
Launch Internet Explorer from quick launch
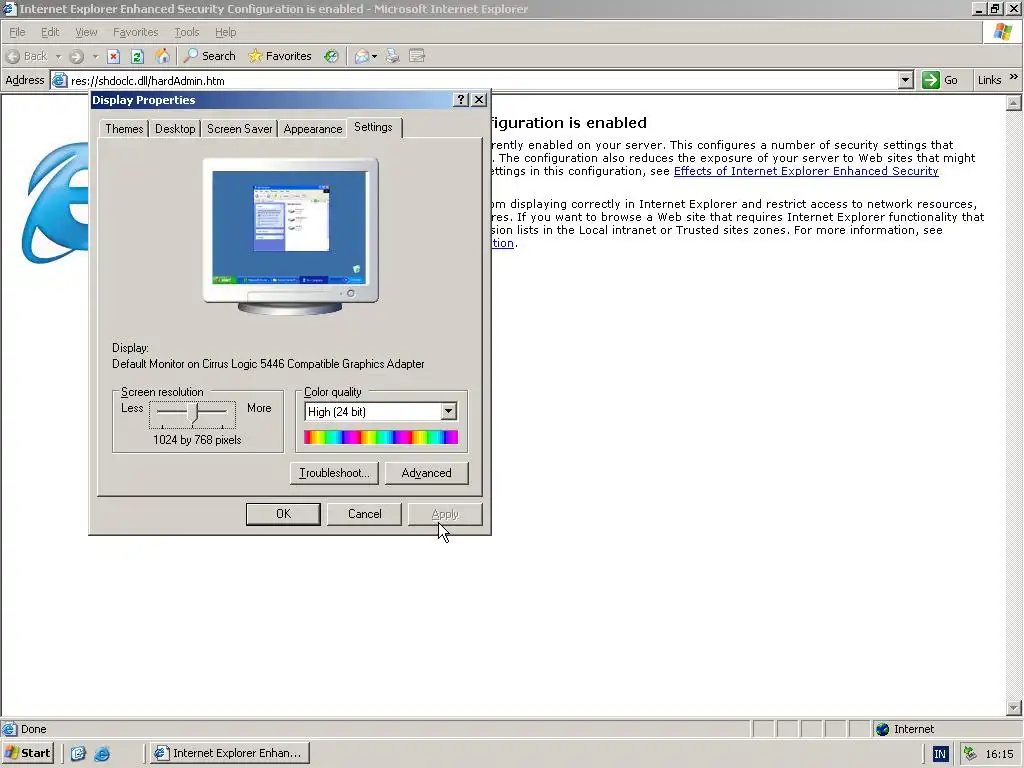(x=102, y=754)
